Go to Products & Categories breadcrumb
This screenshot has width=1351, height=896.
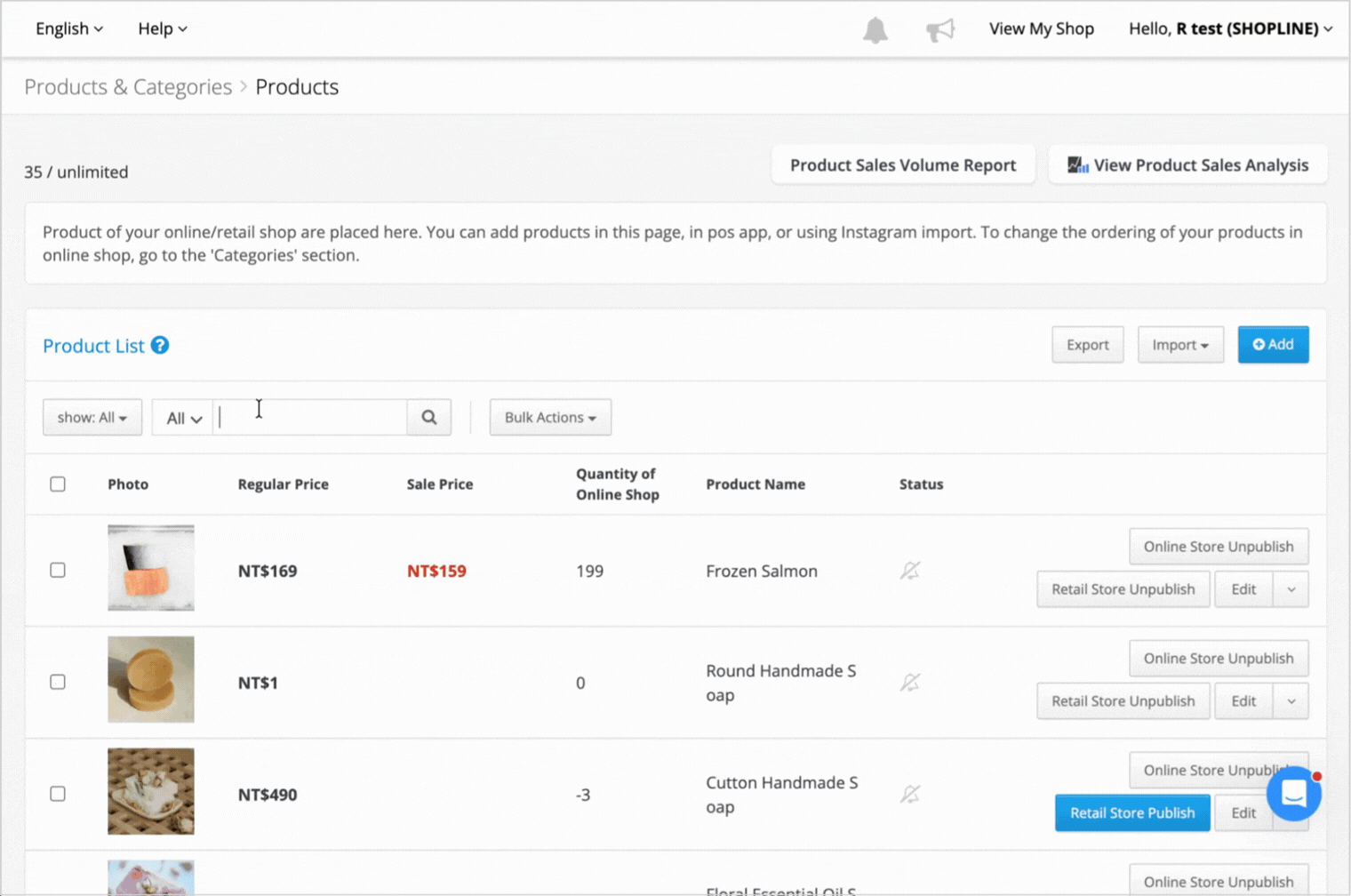pos(128,86)
